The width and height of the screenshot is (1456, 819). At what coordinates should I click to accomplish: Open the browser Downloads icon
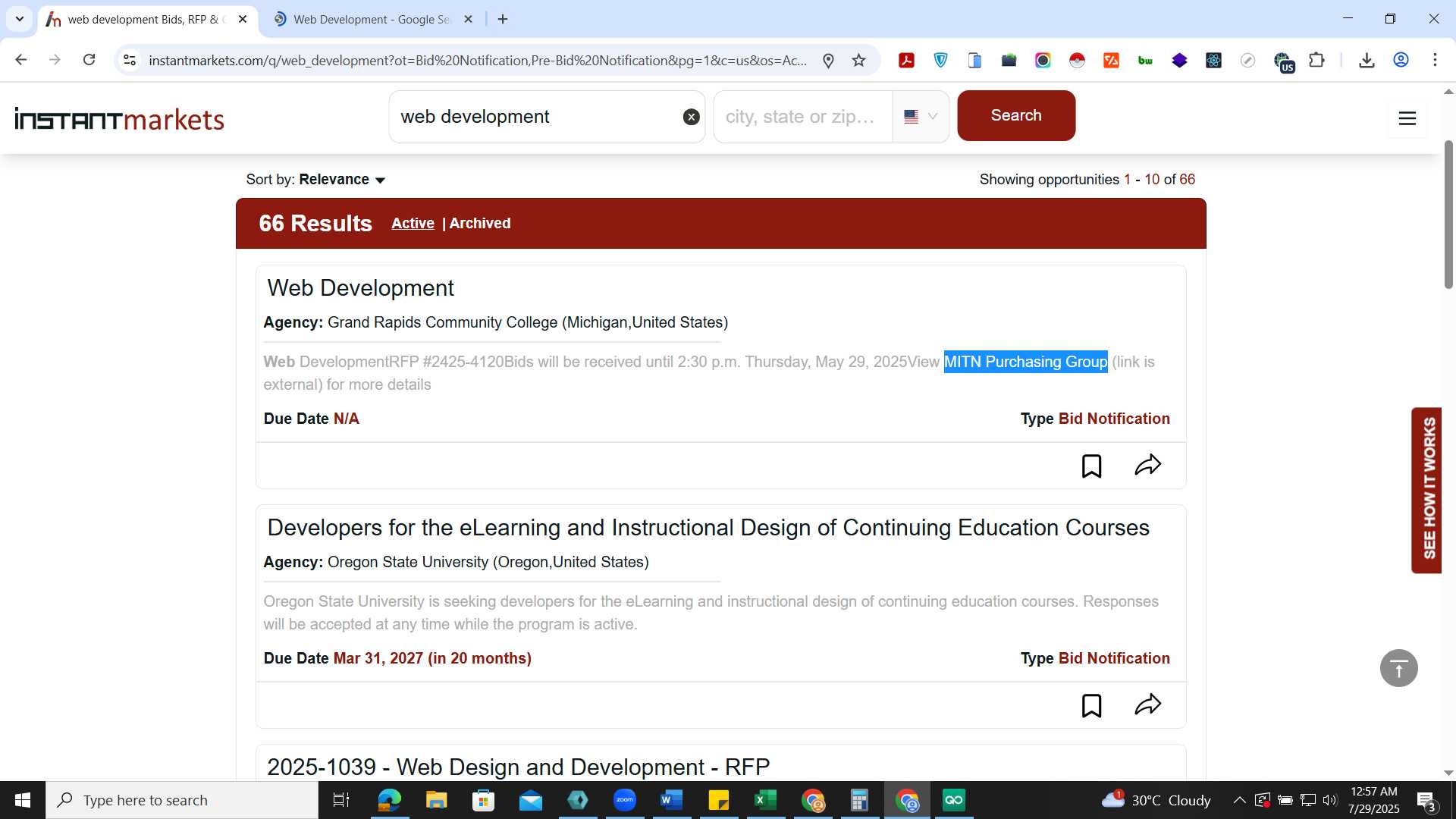(1367, 61)
